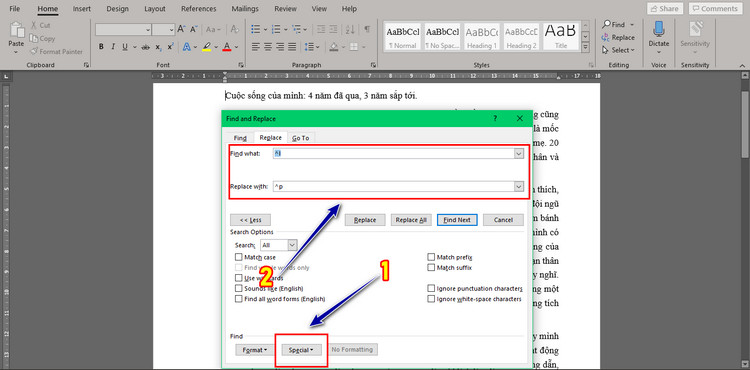Image resolution: width=750 pixels, height=370 pixels.
Task: Justify the paragraph text
Action: (292, 47)
